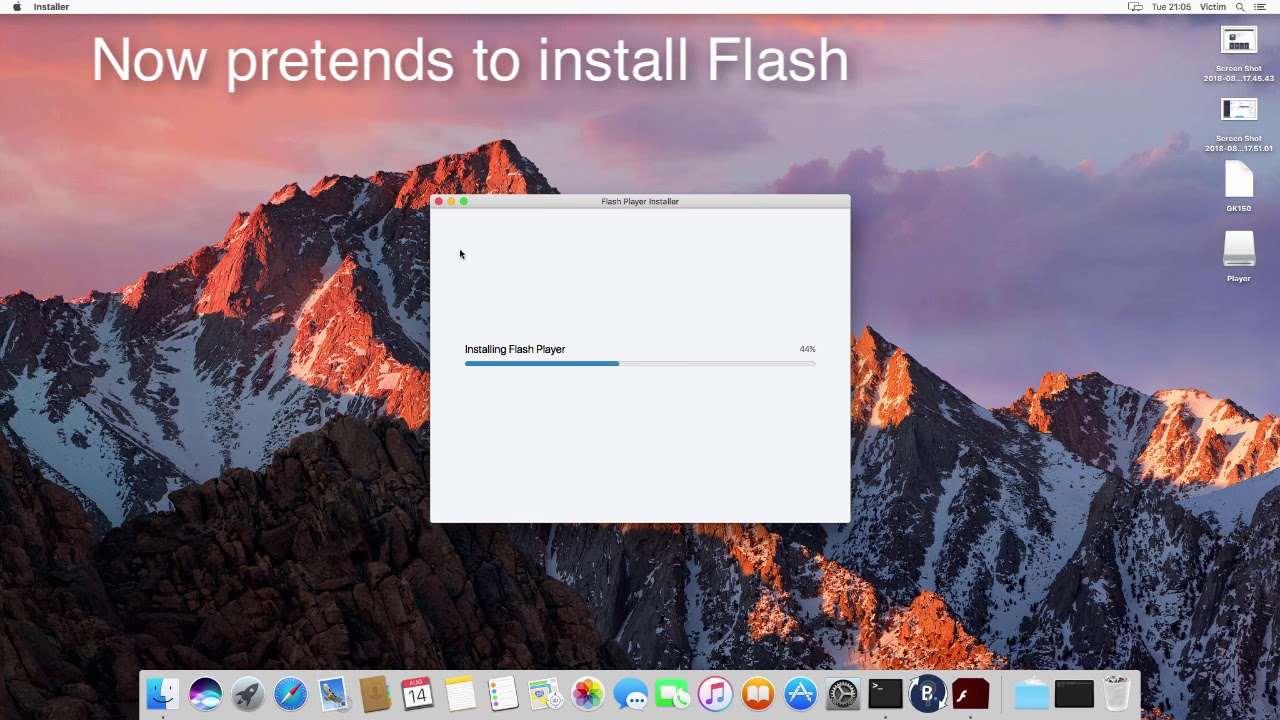Open the Victim user menu
Image resolution: width=1280 pixels, height=720 pixels.
tap(1213, 7)
